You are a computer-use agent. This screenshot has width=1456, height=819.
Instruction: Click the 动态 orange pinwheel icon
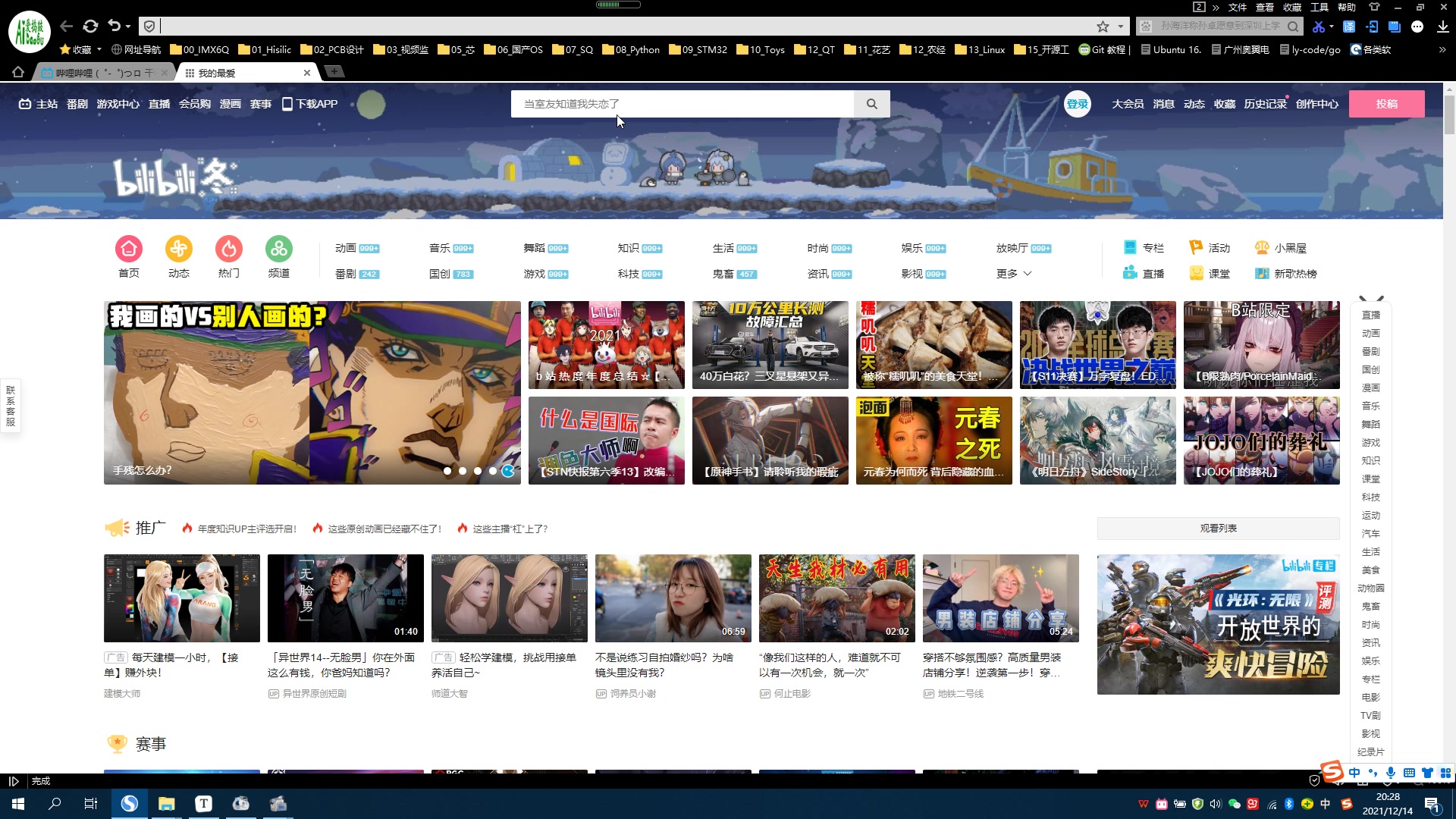179,249
